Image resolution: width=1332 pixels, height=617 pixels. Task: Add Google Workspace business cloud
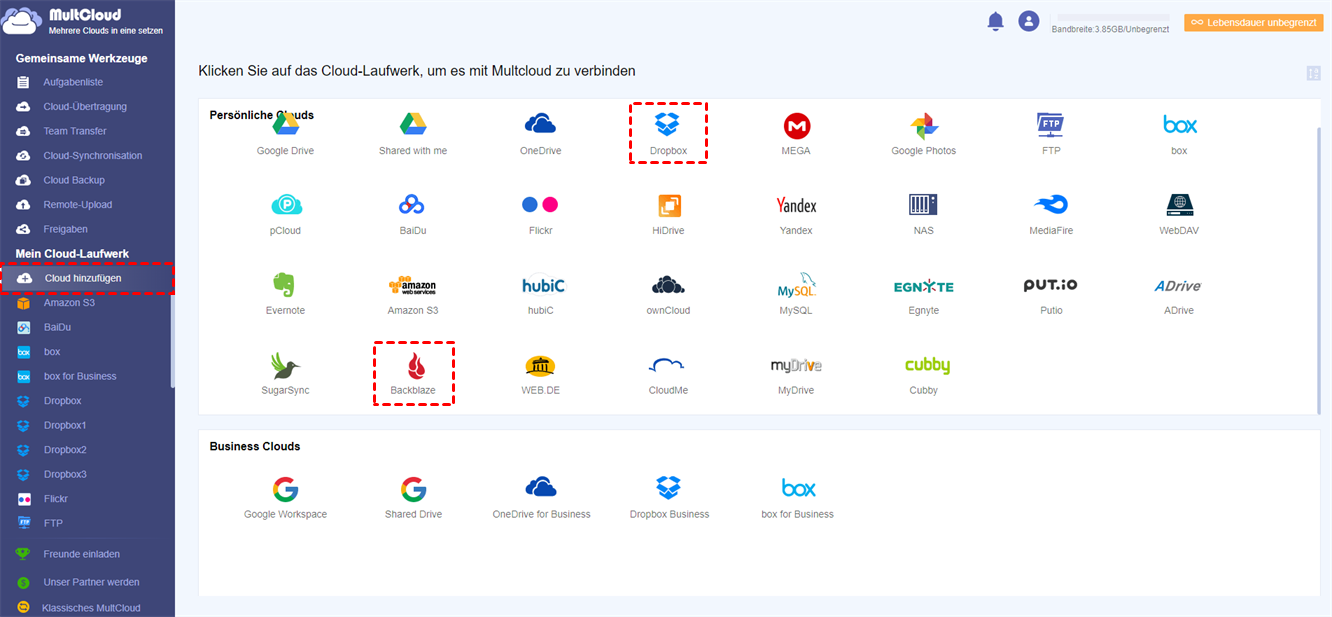[285, 498]
